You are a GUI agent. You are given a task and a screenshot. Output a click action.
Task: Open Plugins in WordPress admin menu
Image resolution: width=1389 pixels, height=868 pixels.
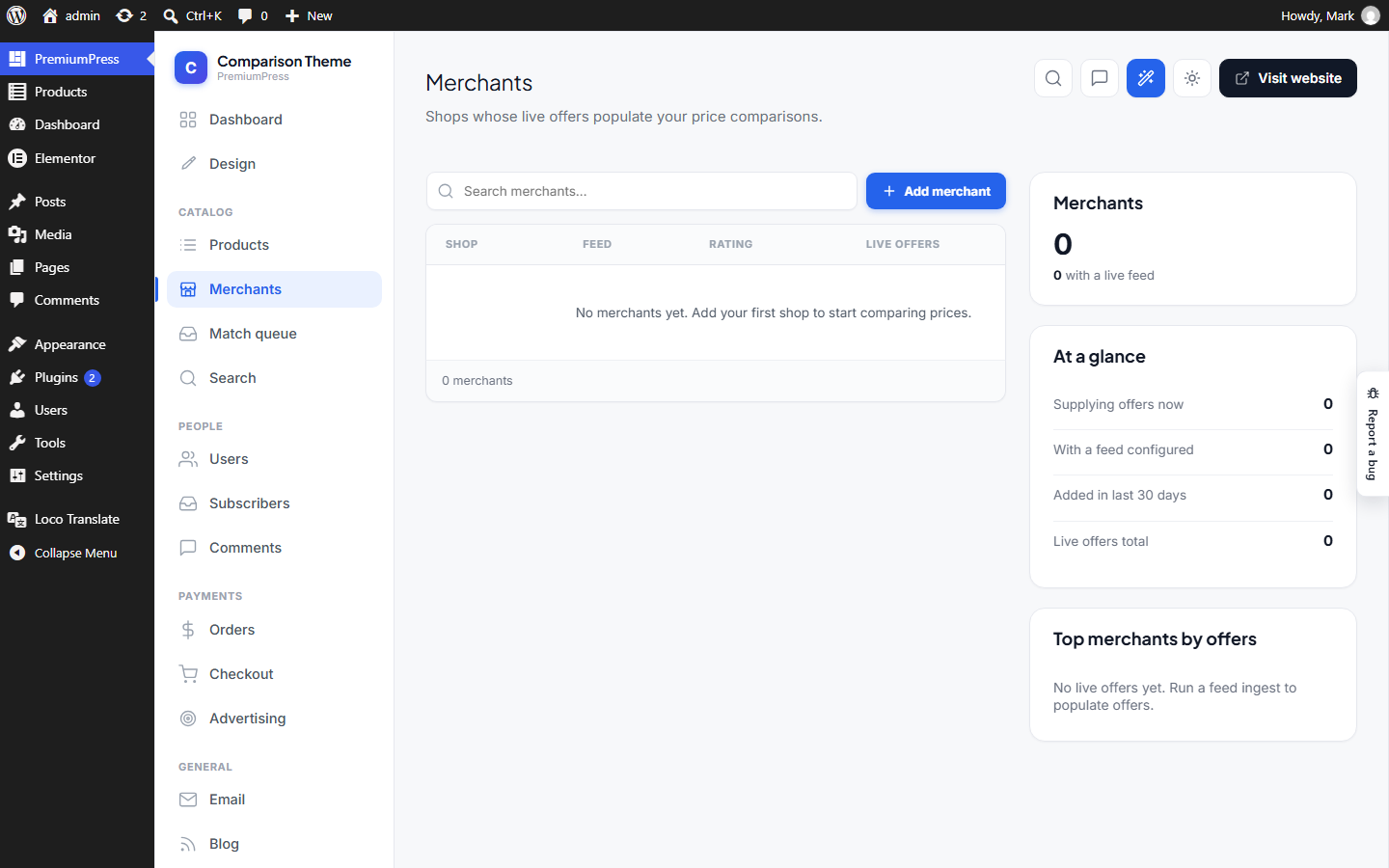[77, 377]
